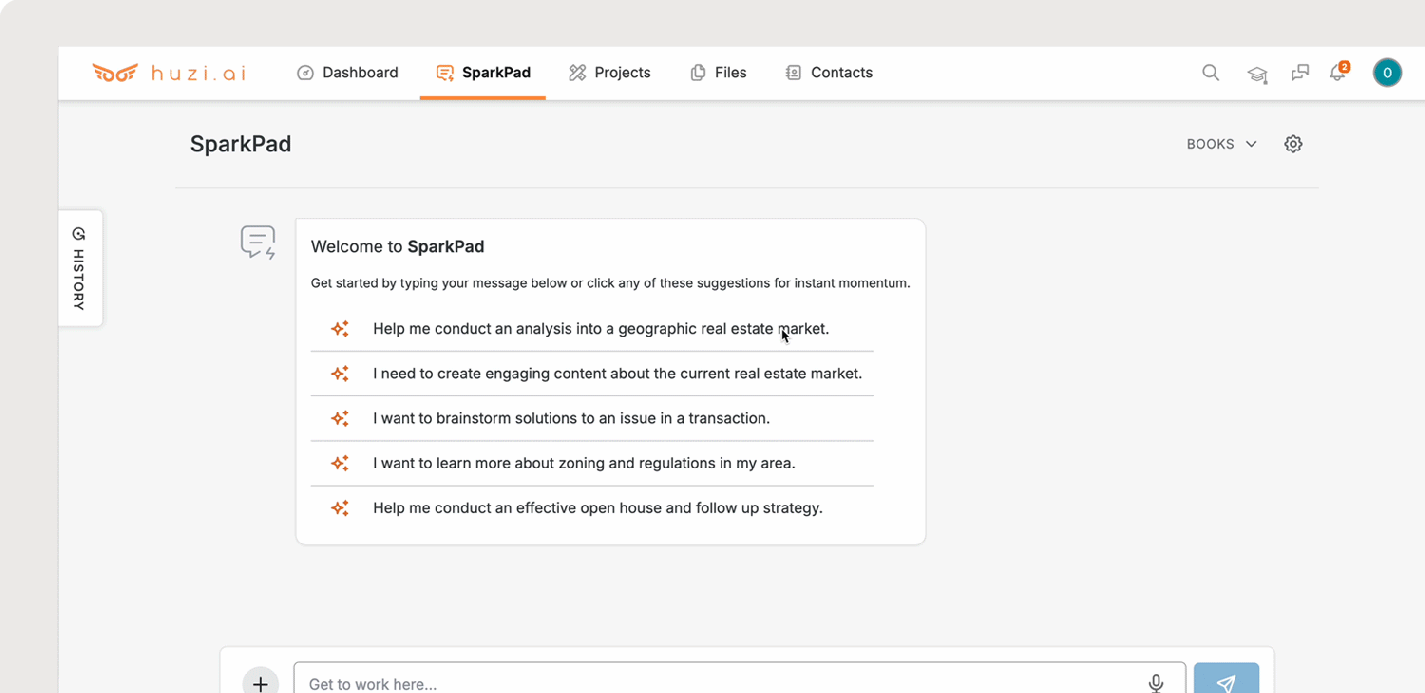
Task: Expand the History side panel
Action: point(80,268)
